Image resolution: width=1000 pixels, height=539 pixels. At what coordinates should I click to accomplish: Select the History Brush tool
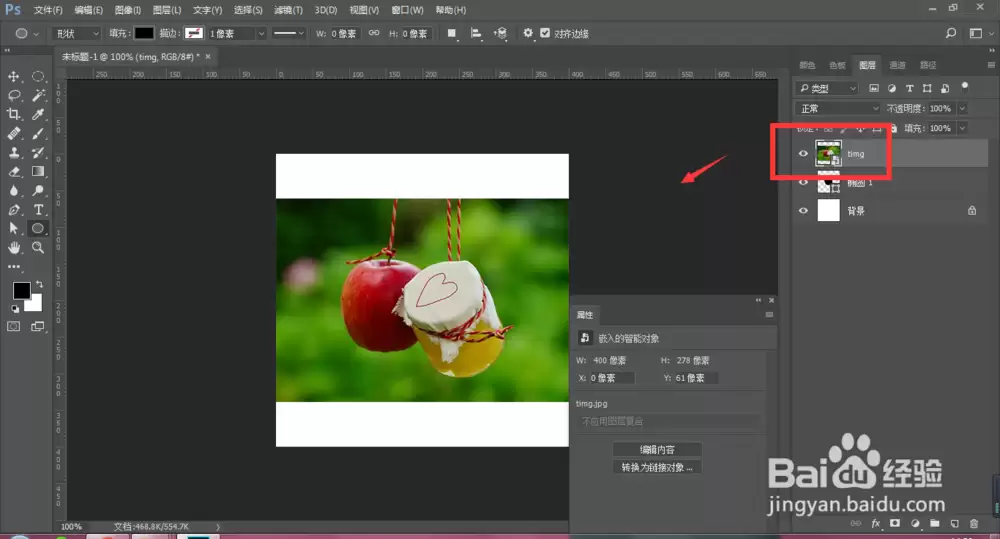click(38, 152)
